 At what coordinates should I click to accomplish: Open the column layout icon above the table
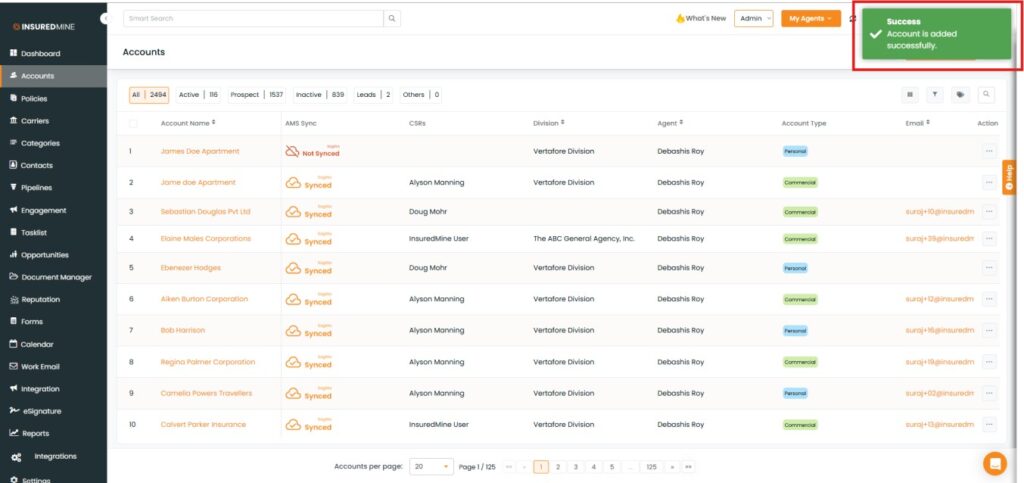[x=910, y=95]
